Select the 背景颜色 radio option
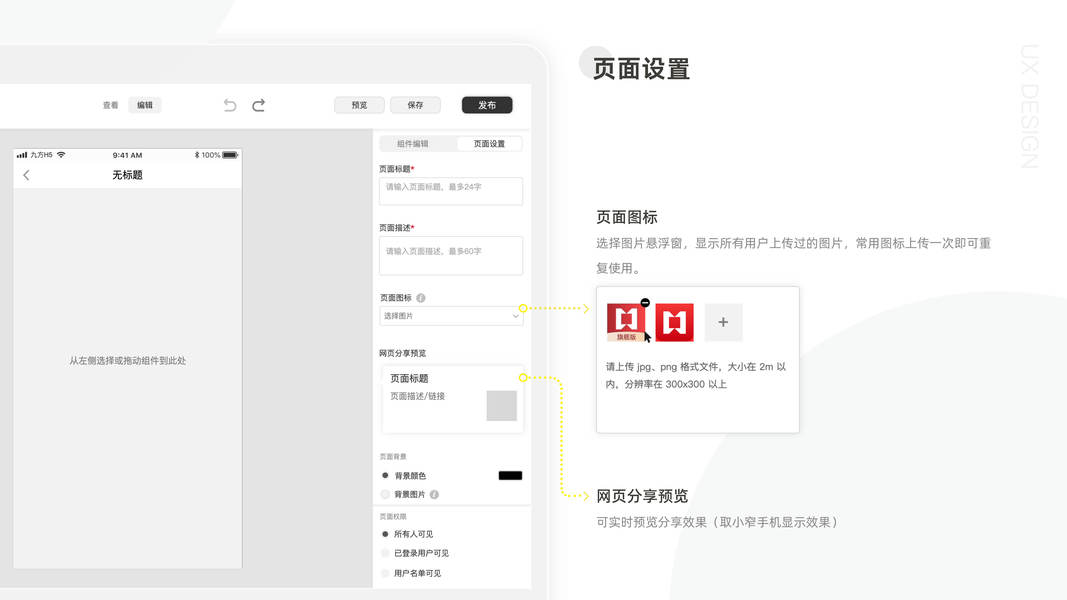This screenshot has height=600, width=1067. [x=385, y=476]
